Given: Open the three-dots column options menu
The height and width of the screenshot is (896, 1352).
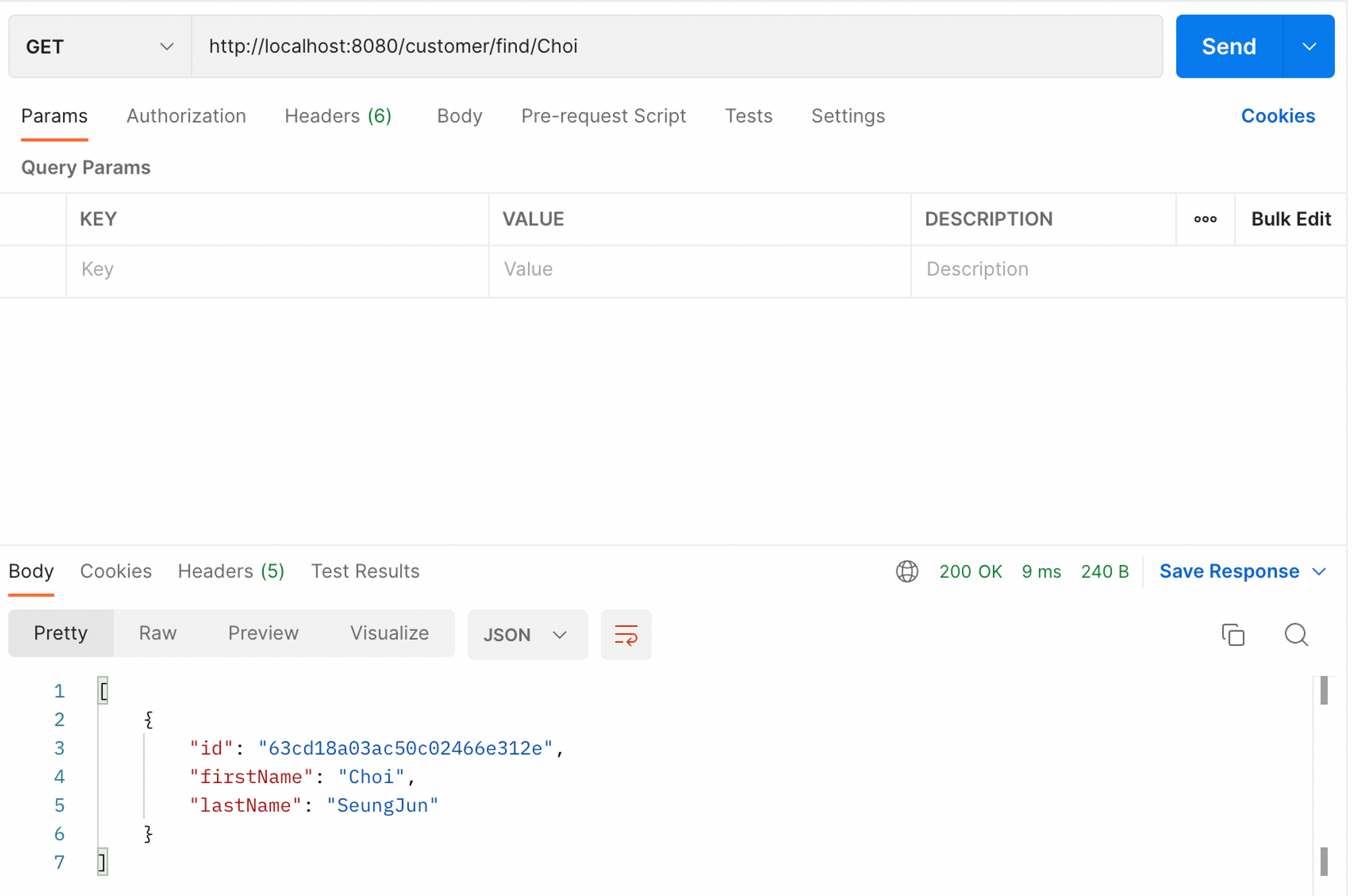Looking at the screenshot, I should [1205, 219].
